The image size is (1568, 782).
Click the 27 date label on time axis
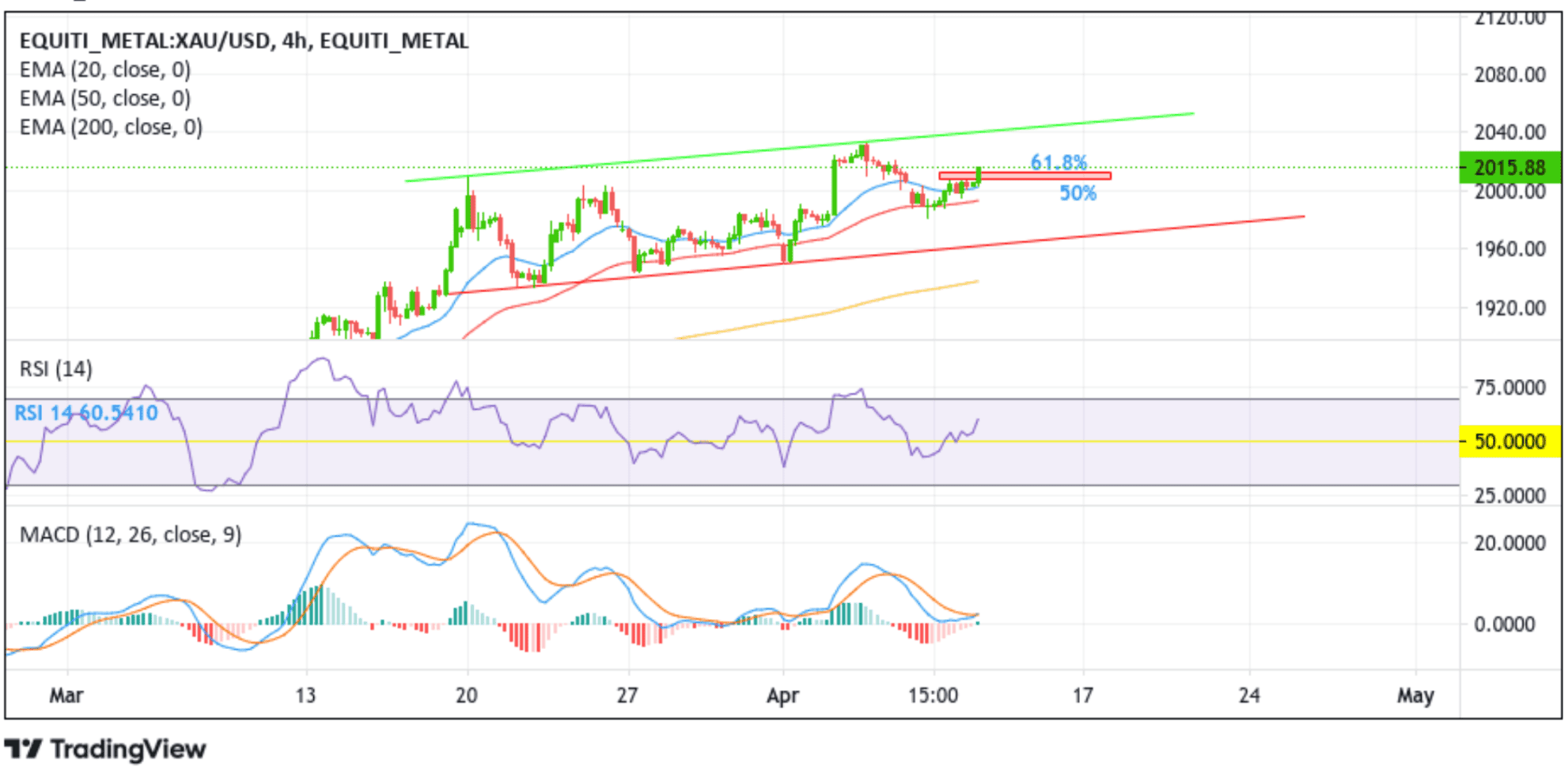pyautogui.click(x=627, y=695)
